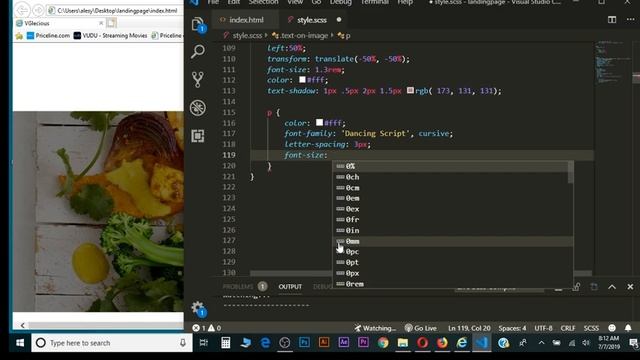Viewport: 640px width, 360px height.
Task: Choose 0cm from the suggestion list
Action: coord(451,188)
